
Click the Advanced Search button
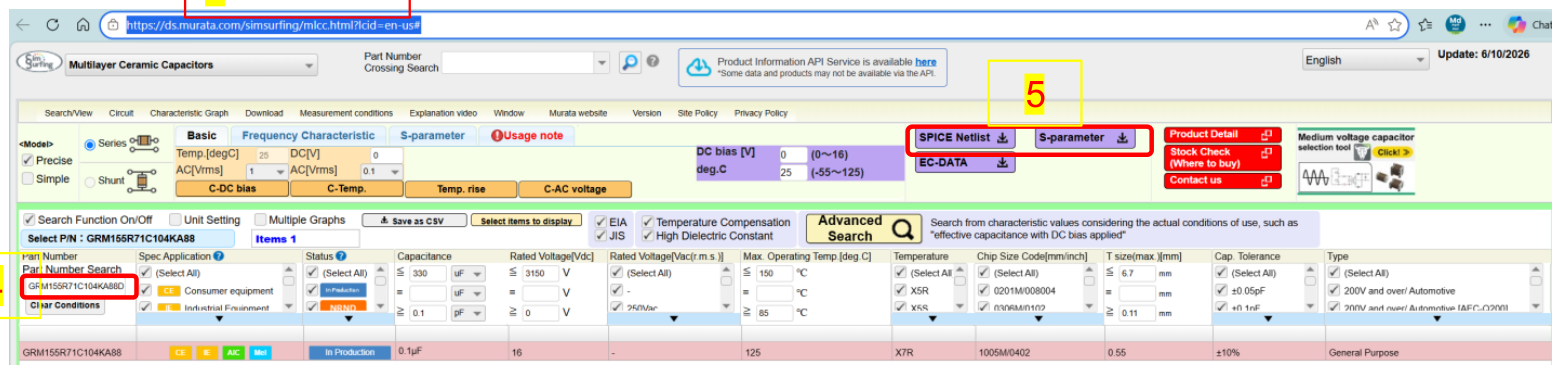864,229
